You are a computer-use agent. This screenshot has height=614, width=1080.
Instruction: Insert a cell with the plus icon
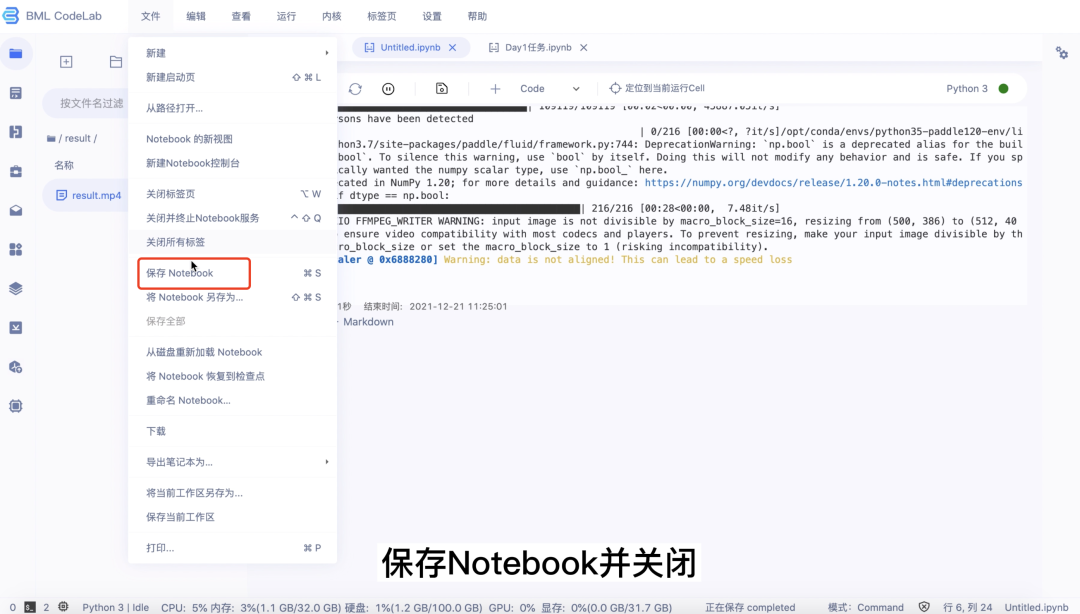[x=495, y=89]
